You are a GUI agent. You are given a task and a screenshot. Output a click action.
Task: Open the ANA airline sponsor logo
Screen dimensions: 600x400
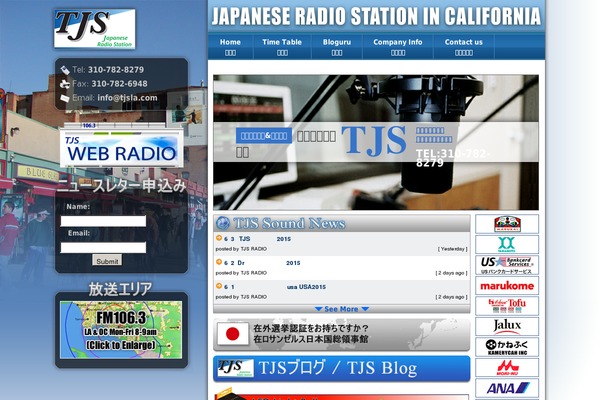click(x=507, y=388)
